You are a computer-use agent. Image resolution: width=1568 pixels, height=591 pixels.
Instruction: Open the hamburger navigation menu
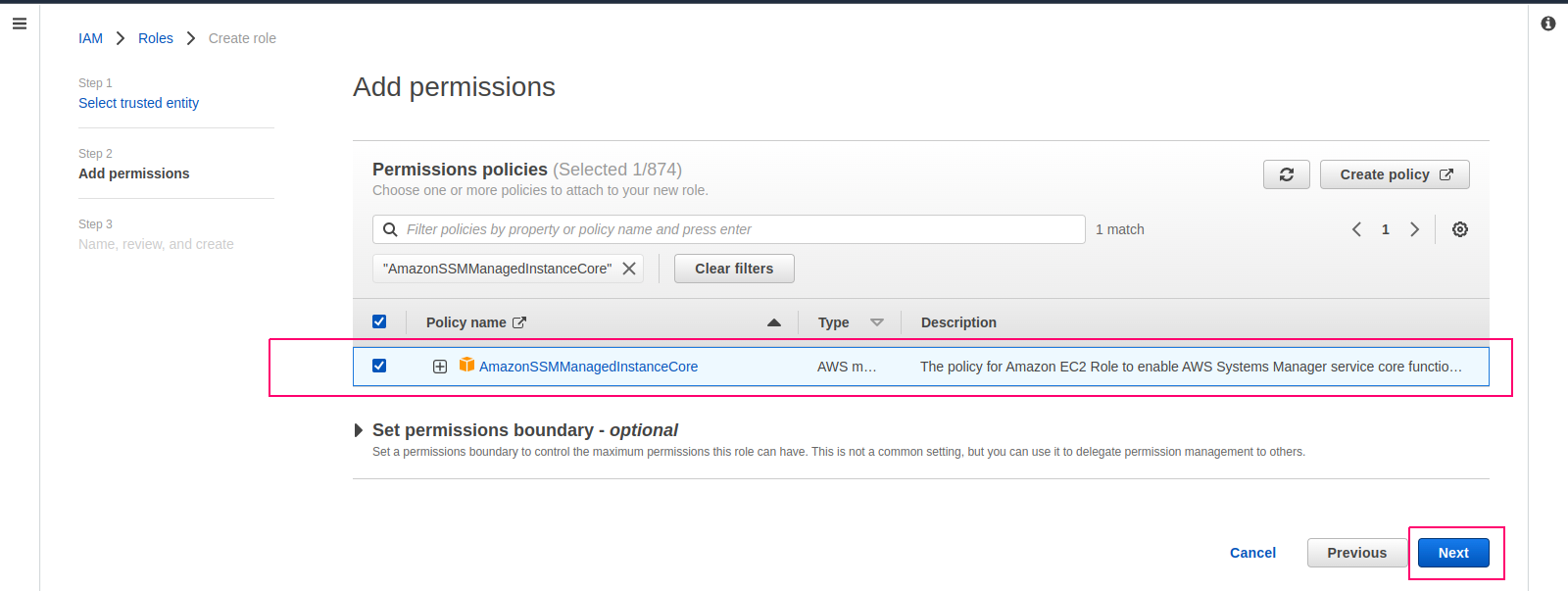[x=19, y=24]
